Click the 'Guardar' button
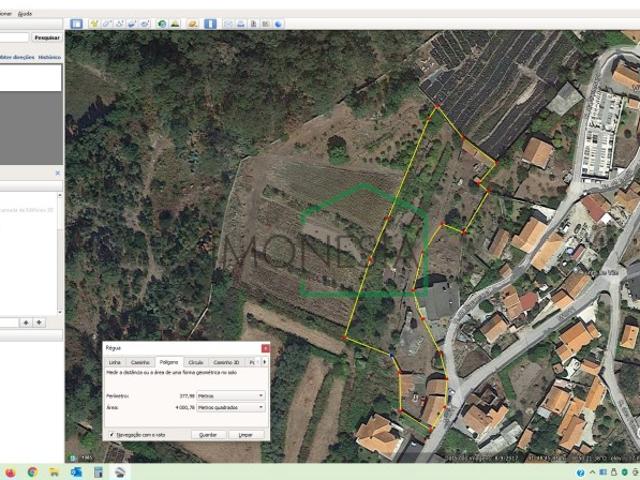 coord(208,435)
